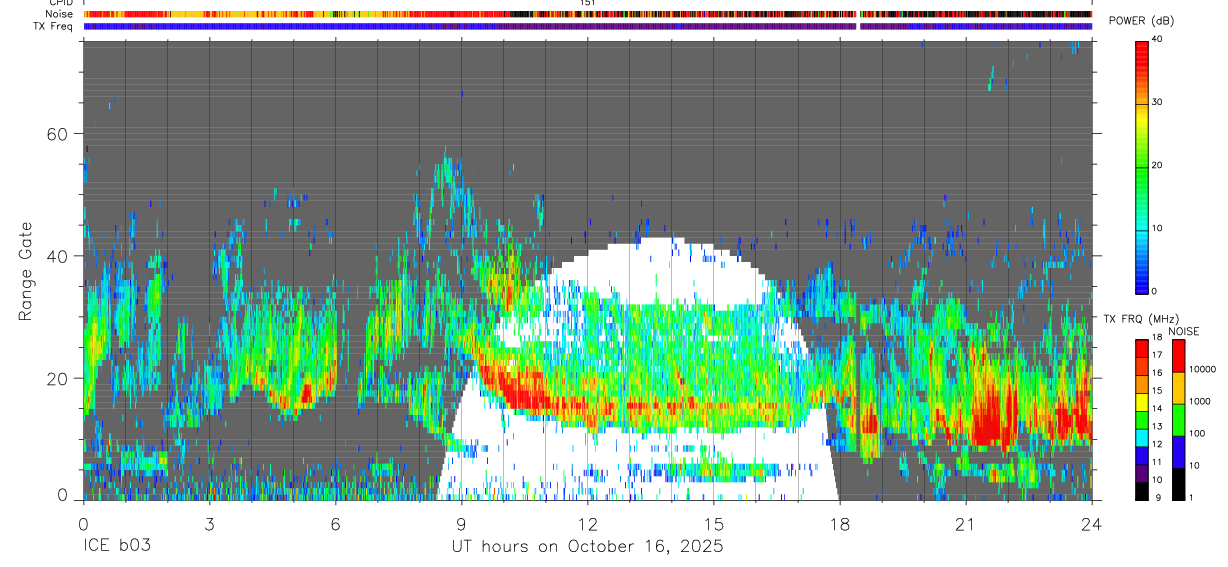Click the green block in the NOISE colorbar
This screenshot has height=567, width=1228.
pyautogui.click(x=1178, y=419)
